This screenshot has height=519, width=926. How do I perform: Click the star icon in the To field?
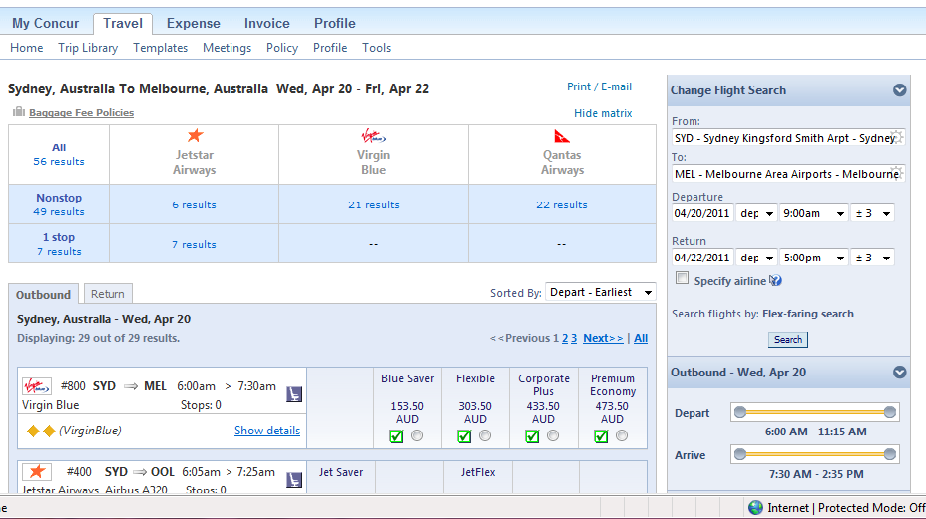pyautogui.click(x=897, y=174)
